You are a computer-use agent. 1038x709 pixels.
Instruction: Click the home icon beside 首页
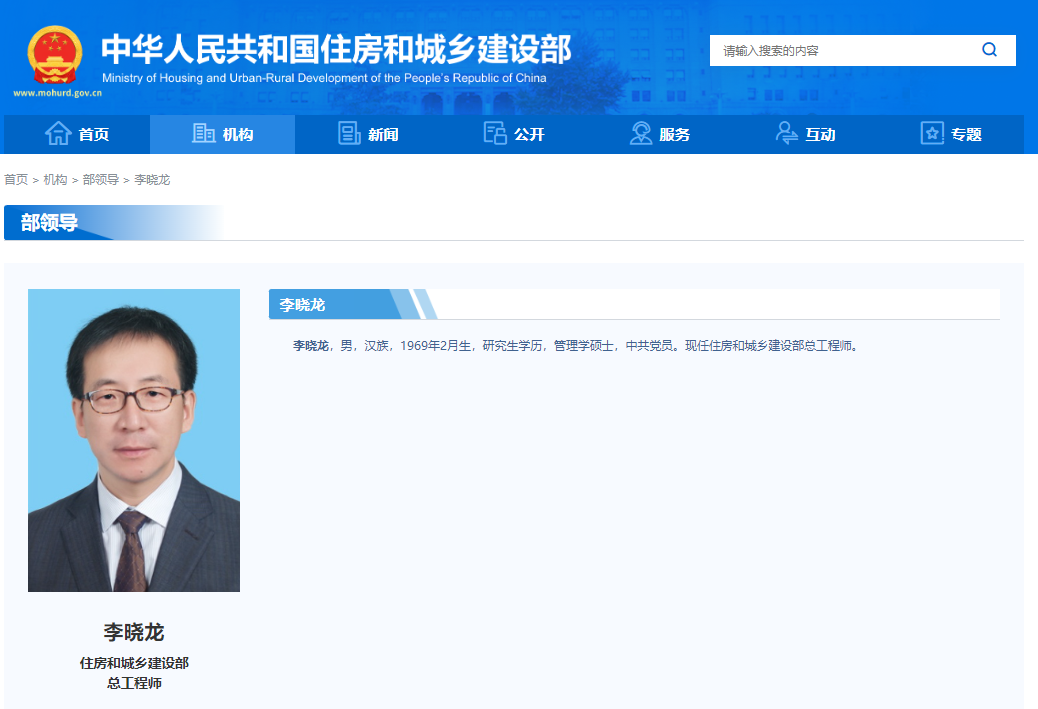pyautogui.click(x=58, y=133)
